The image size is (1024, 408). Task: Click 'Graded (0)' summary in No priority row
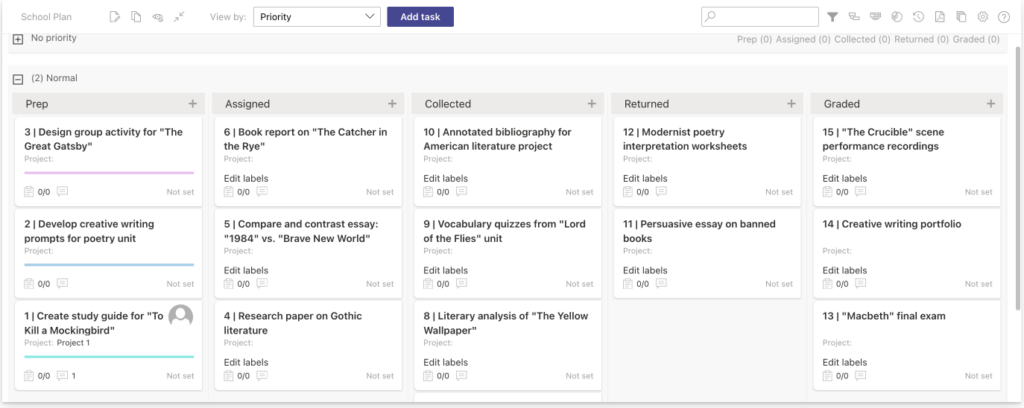click(976, 39)
